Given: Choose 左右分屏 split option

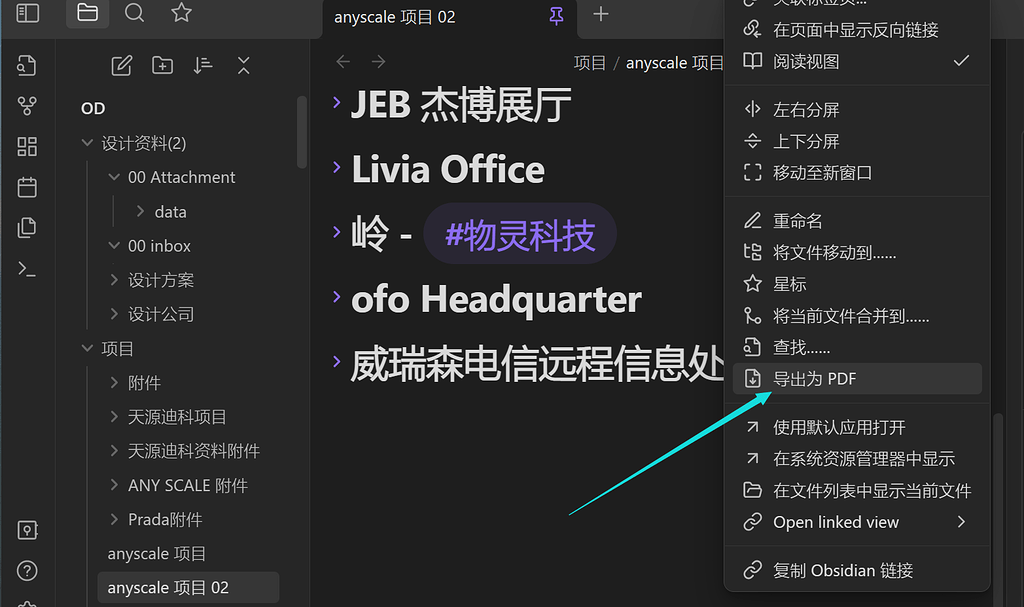Looking at the screenshot, I should (x=857, y=109).
